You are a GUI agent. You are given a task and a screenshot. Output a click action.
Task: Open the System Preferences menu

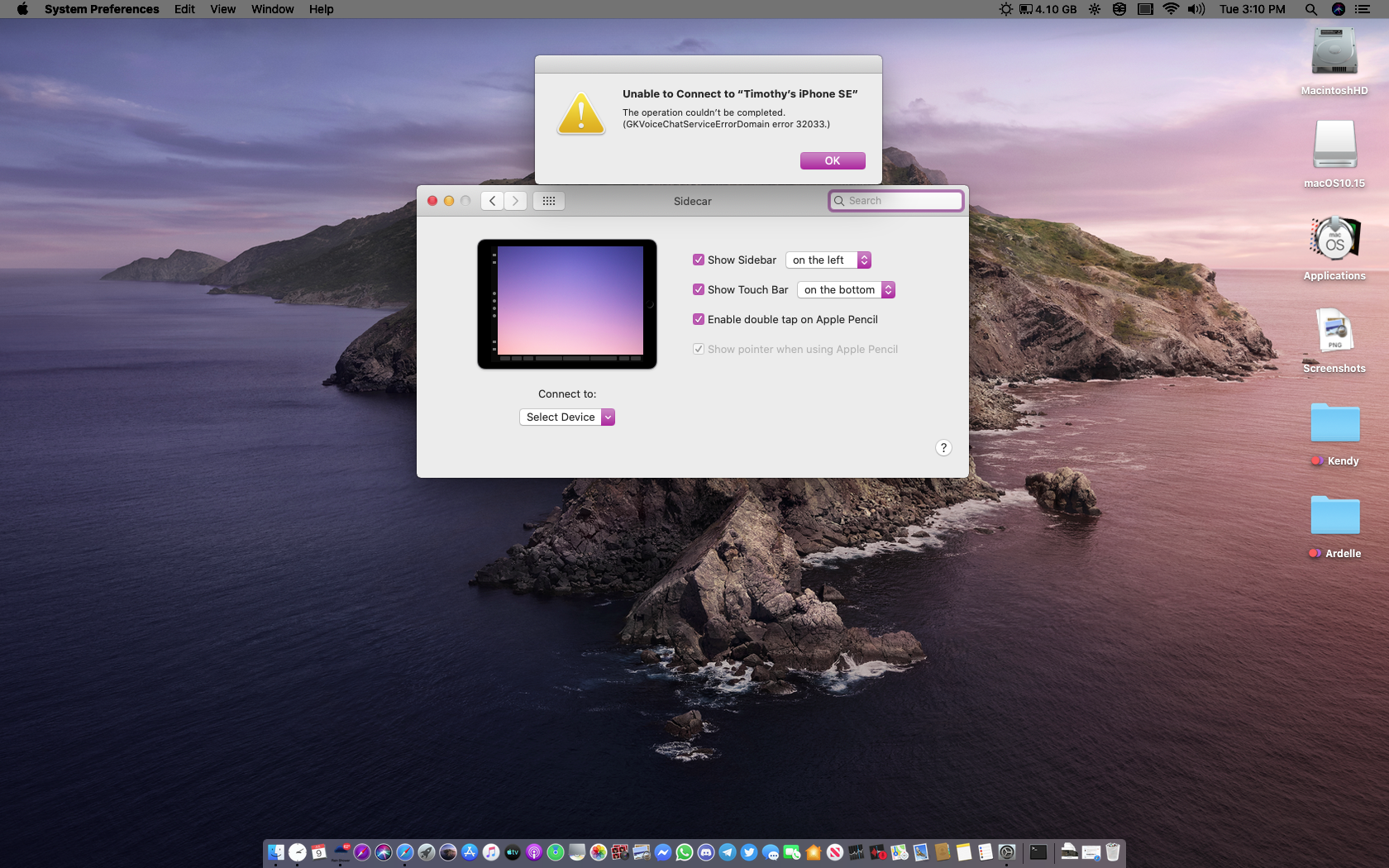coord(102,9)
